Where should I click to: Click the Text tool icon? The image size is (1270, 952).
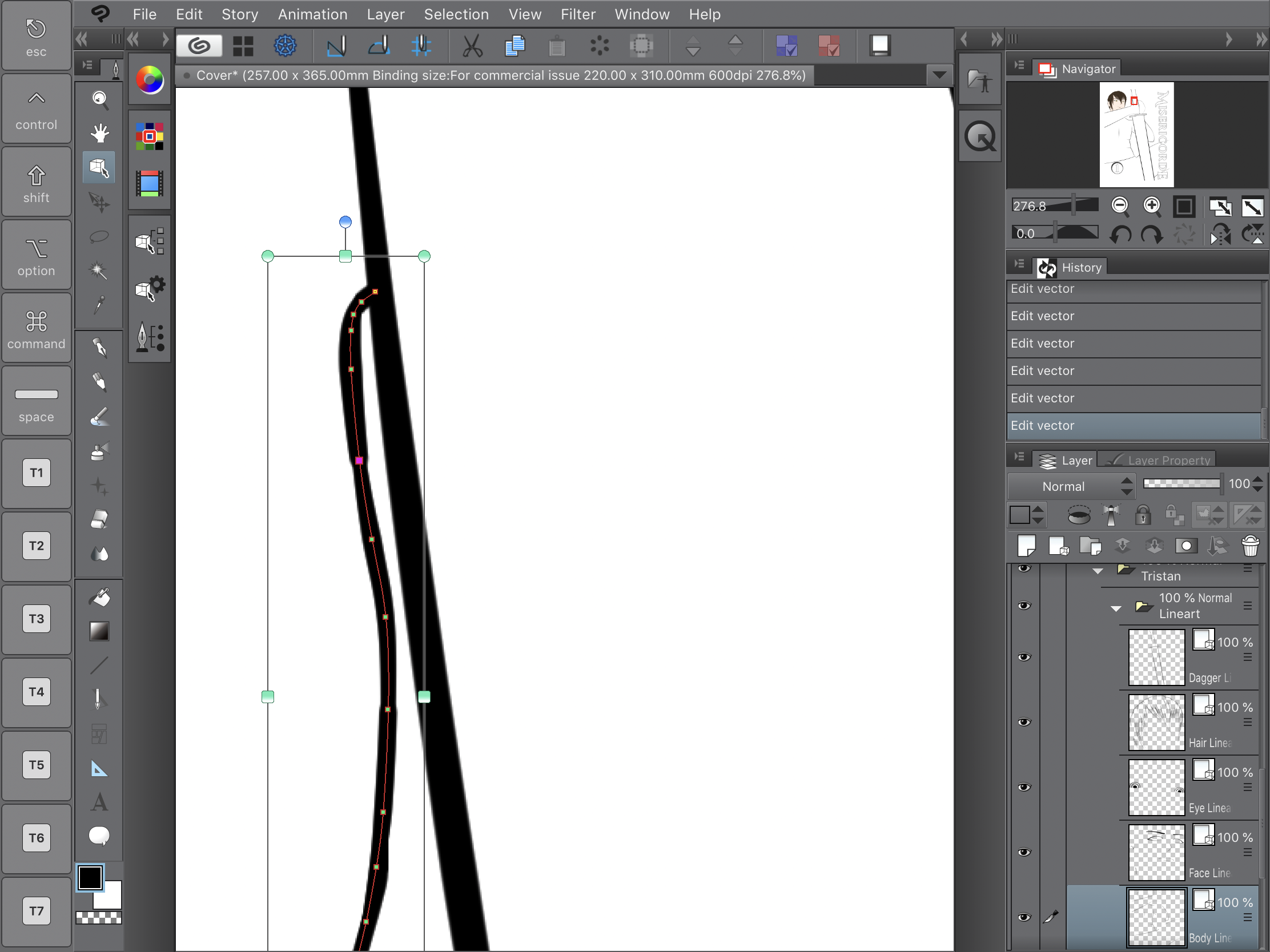[x=99, y=802]
